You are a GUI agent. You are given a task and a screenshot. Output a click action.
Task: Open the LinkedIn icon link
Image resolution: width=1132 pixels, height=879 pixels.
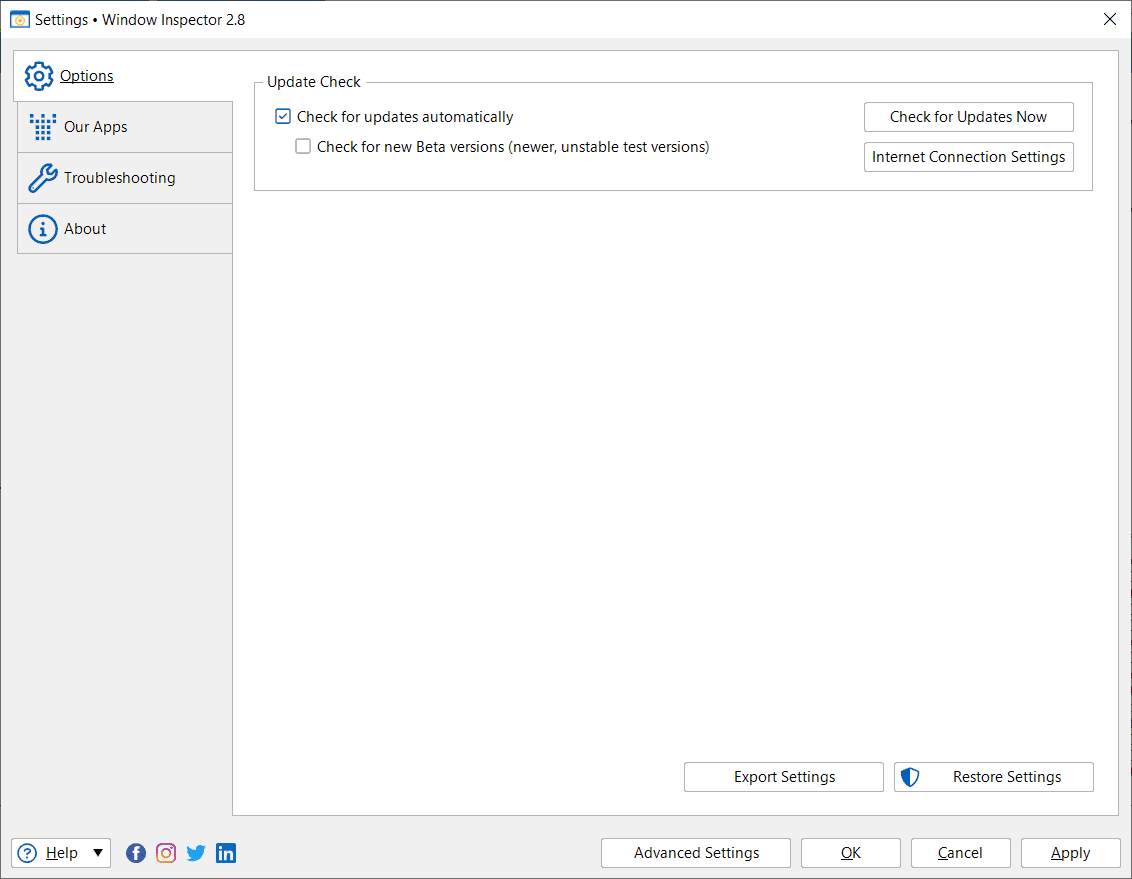226,853
